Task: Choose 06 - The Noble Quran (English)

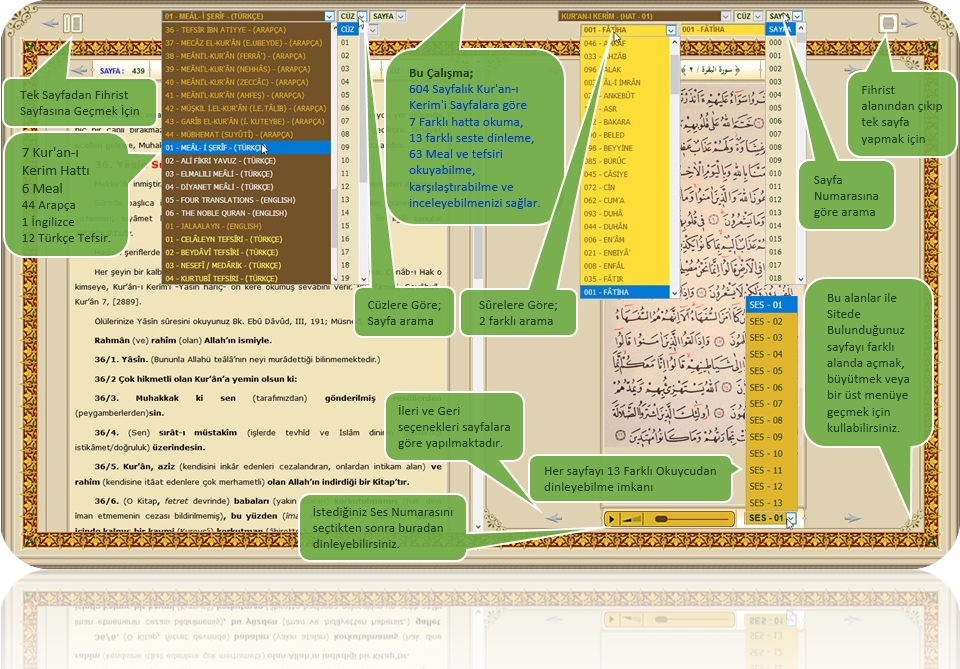Action: (246, 213)
